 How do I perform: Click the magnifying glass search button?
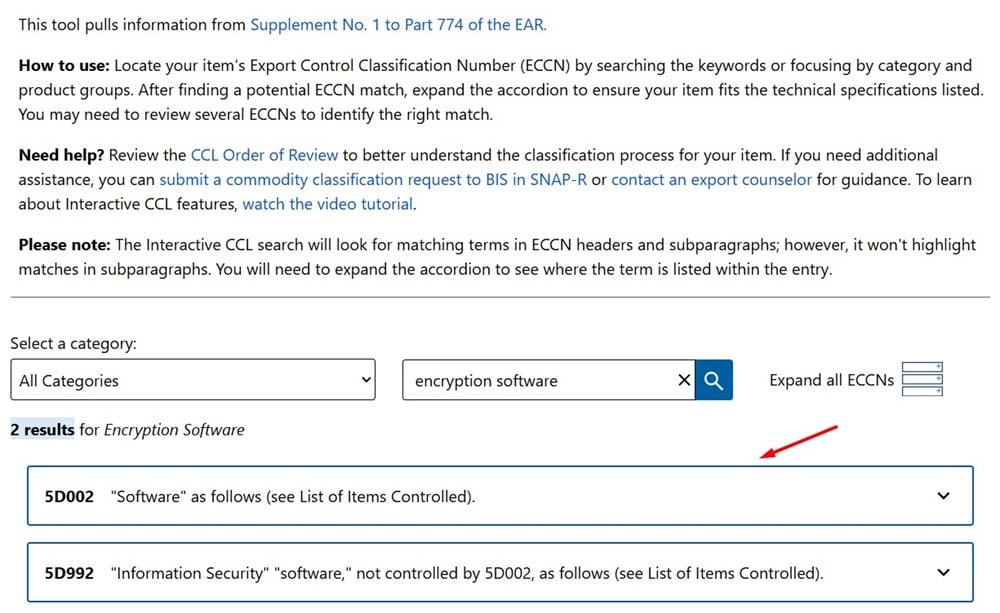coord(713,380)
